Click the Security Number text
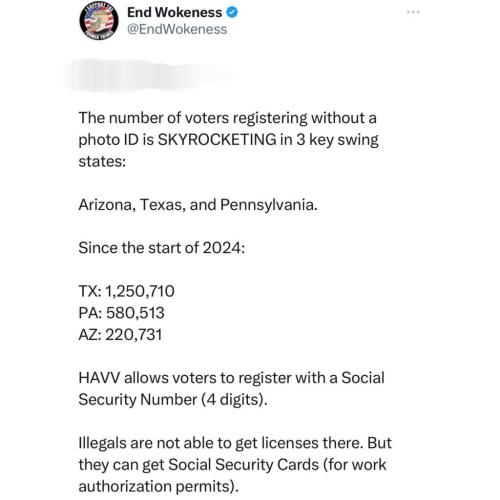Screen dimensions: 500x500 tap(138, 399)
